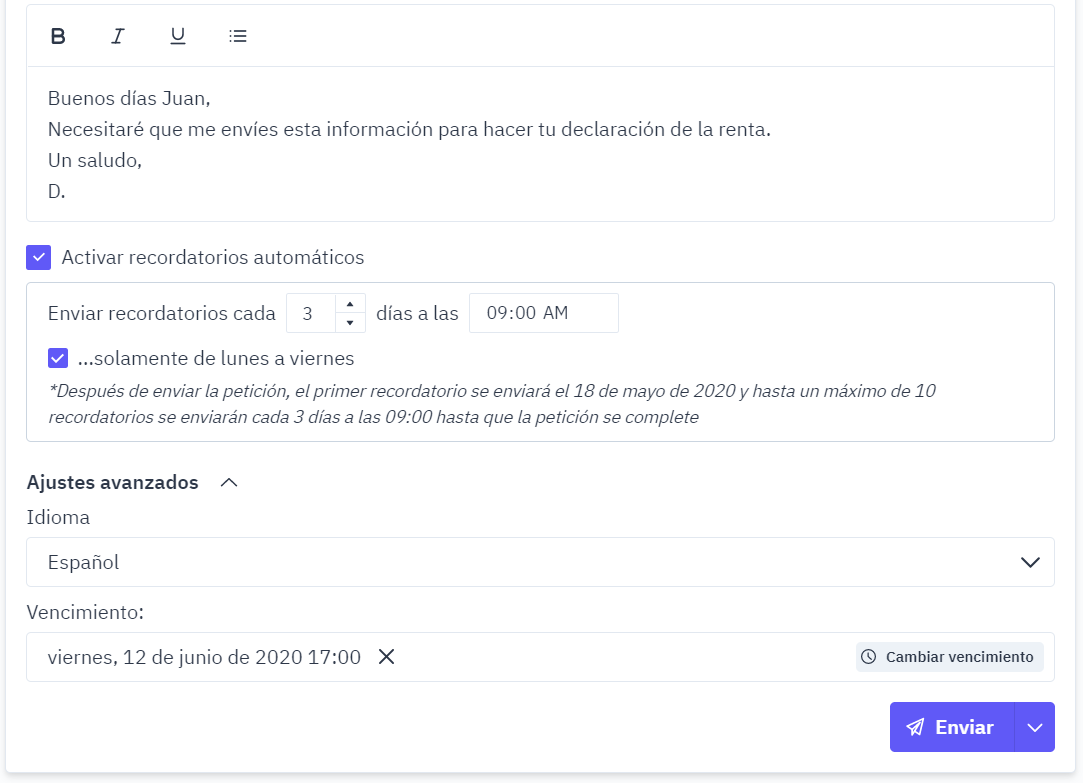Click the paper plane send icon
This screenshot has height=783, width=1083.
[x=916, y=726]
